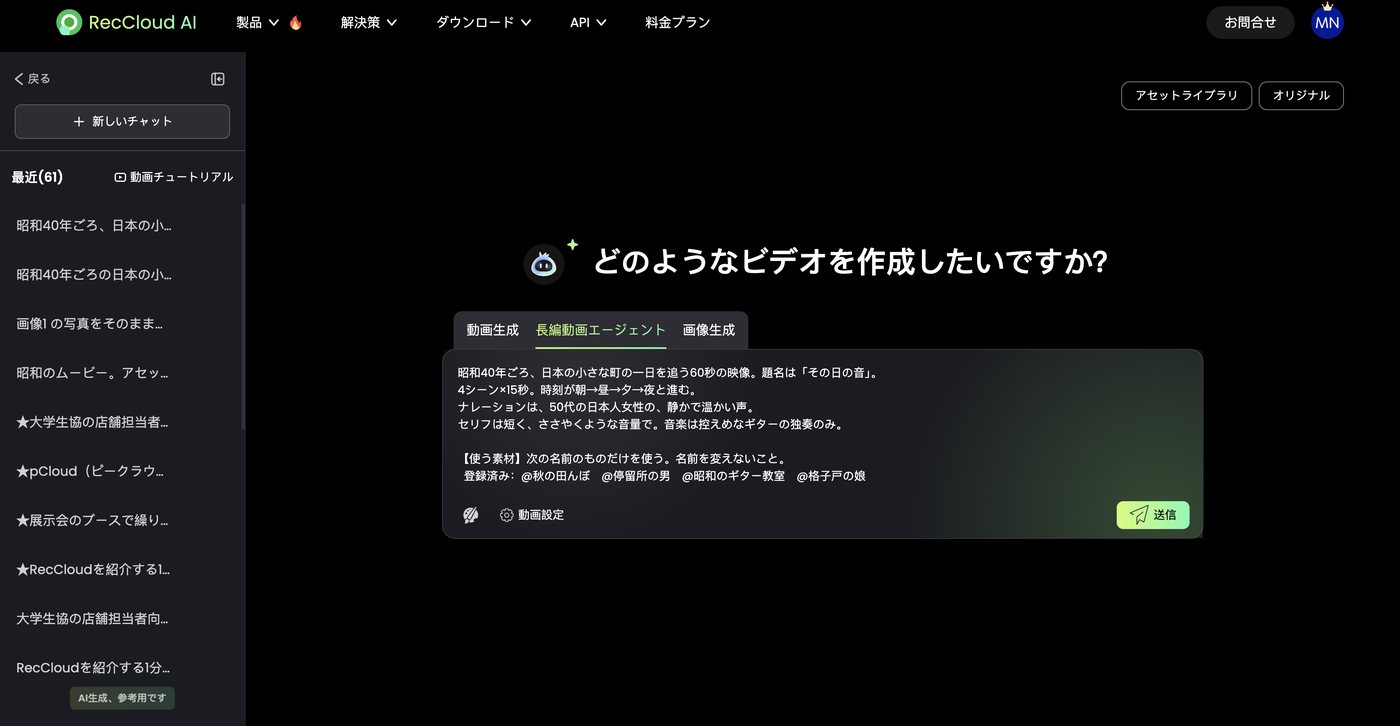
Task: Open the ダウンロード dropdown
Action: pos(484,22)
